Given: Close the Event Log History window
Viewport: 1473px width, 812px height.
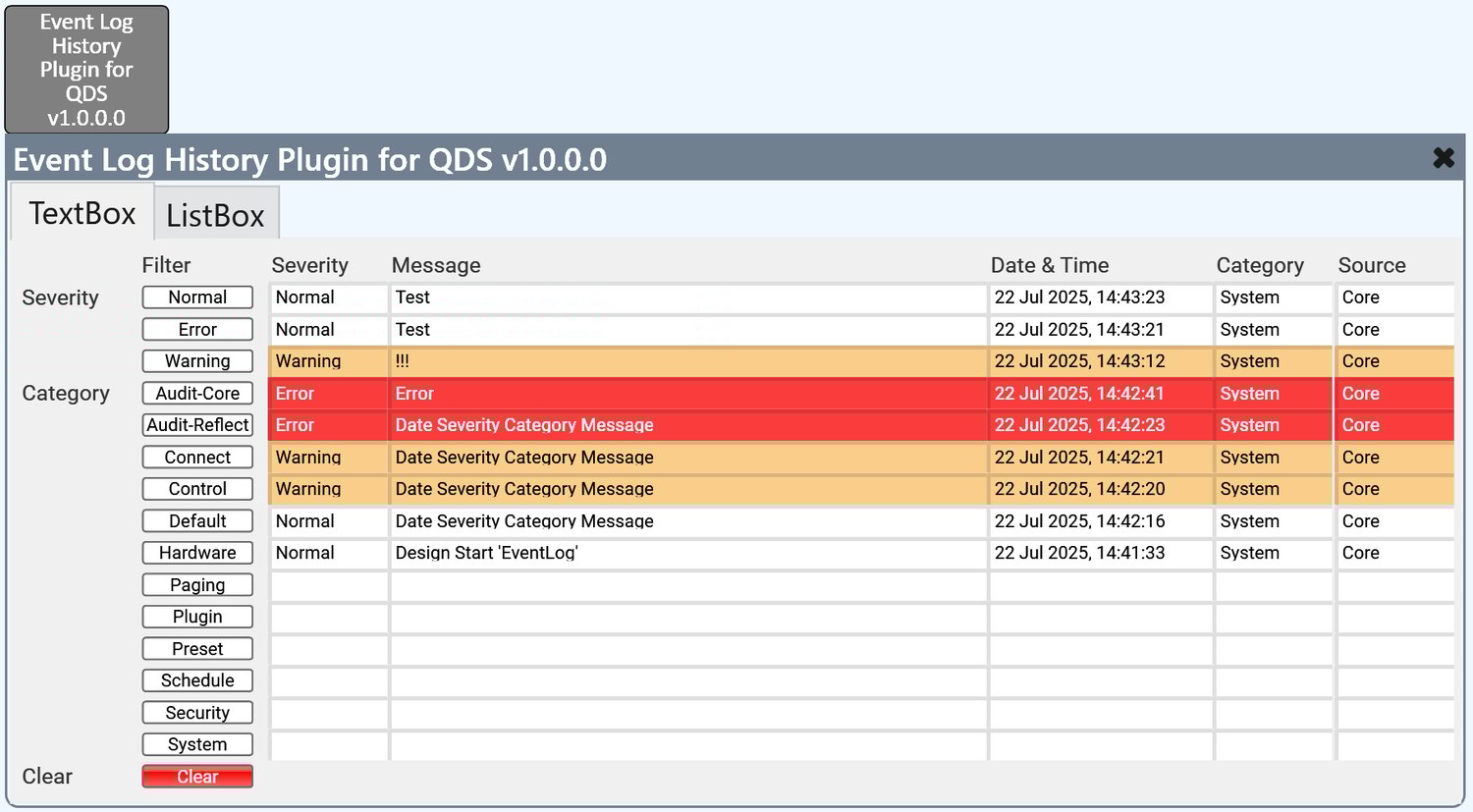Looking at the screenshot, I should pyautogui.click(x=1443, y=158).
